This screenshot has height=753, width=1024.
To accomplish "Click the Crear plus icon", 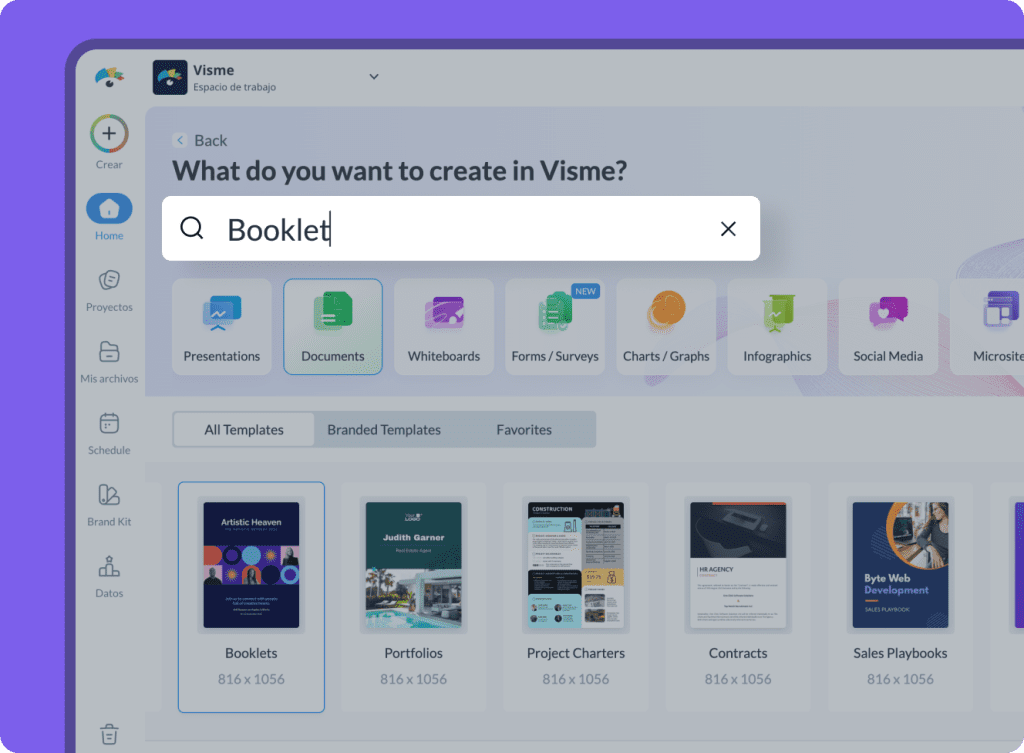I will tap(109, 133).
